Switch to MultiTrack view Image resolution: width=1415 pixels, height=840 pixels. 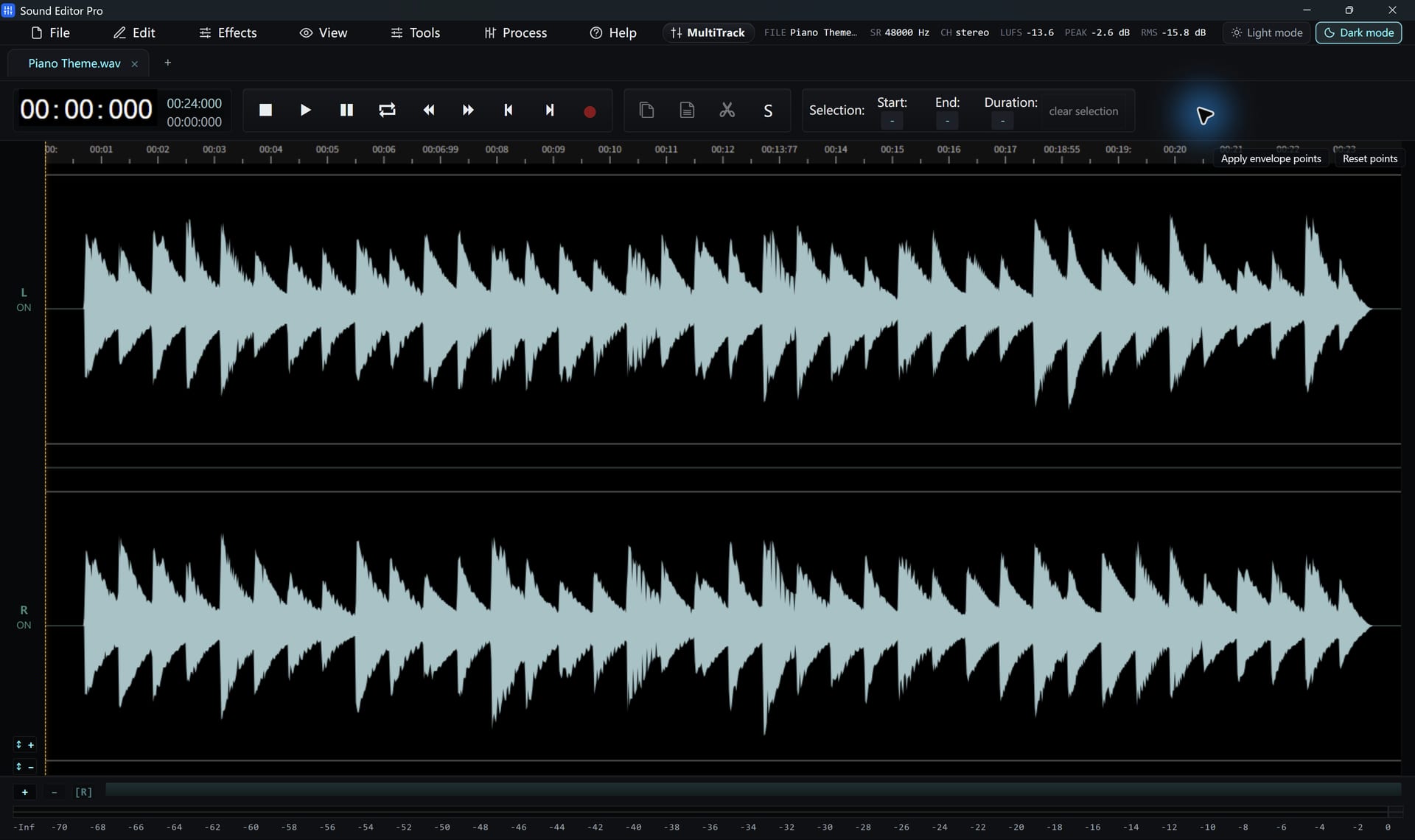(707, 32)
